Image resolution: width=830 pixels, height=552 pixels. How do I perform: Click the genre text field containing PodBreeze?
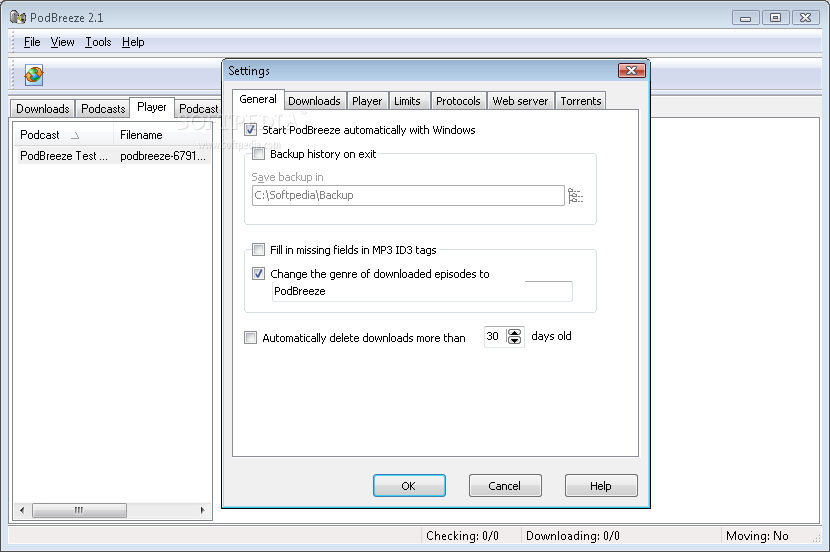click(x=422, y=291)
